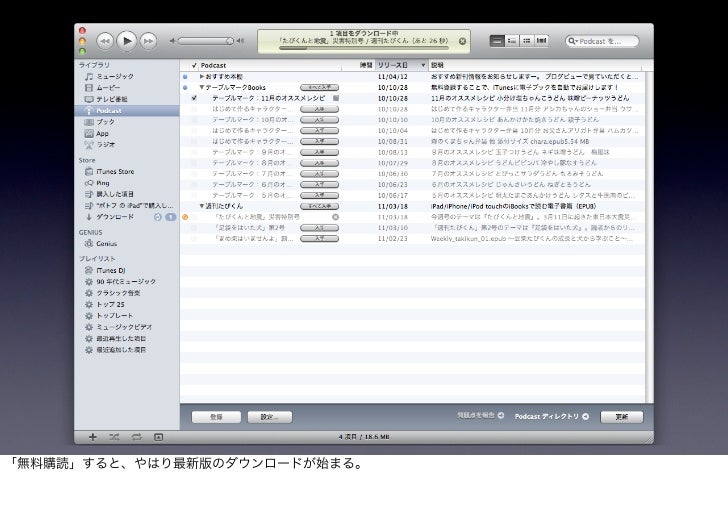Open ラジオ in the sidebar
The width and height of the screenshot is (728, 517).
coord(99,145)
